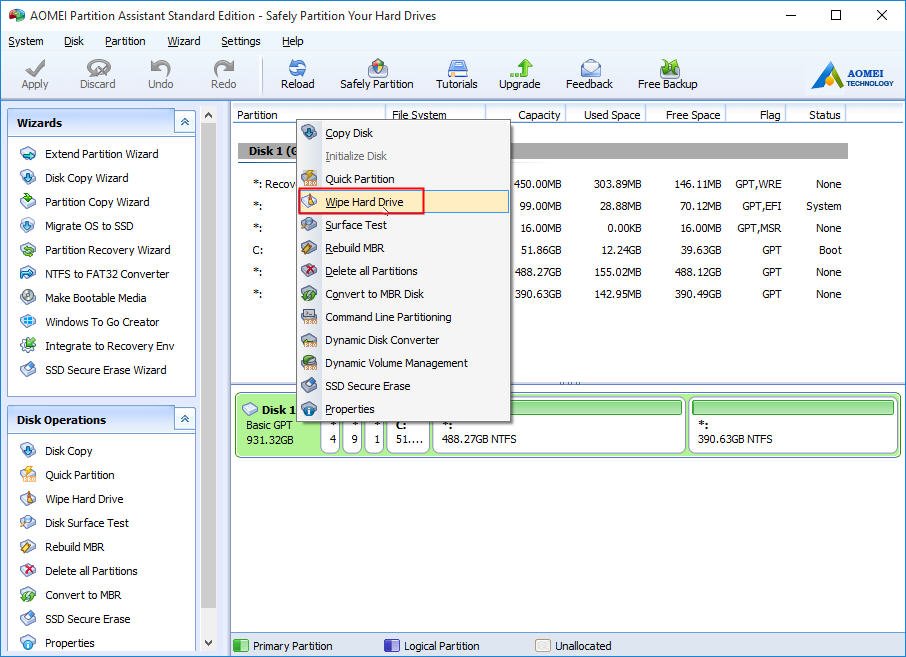This screenshot has width=906, height=657.
Task: Click the sidebar scroll up arrow
Action: [x=209, y=116]
